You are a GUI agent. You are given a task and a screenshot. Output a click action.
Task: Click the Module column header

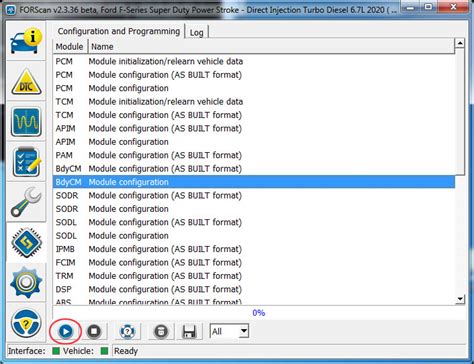point(70,47)
